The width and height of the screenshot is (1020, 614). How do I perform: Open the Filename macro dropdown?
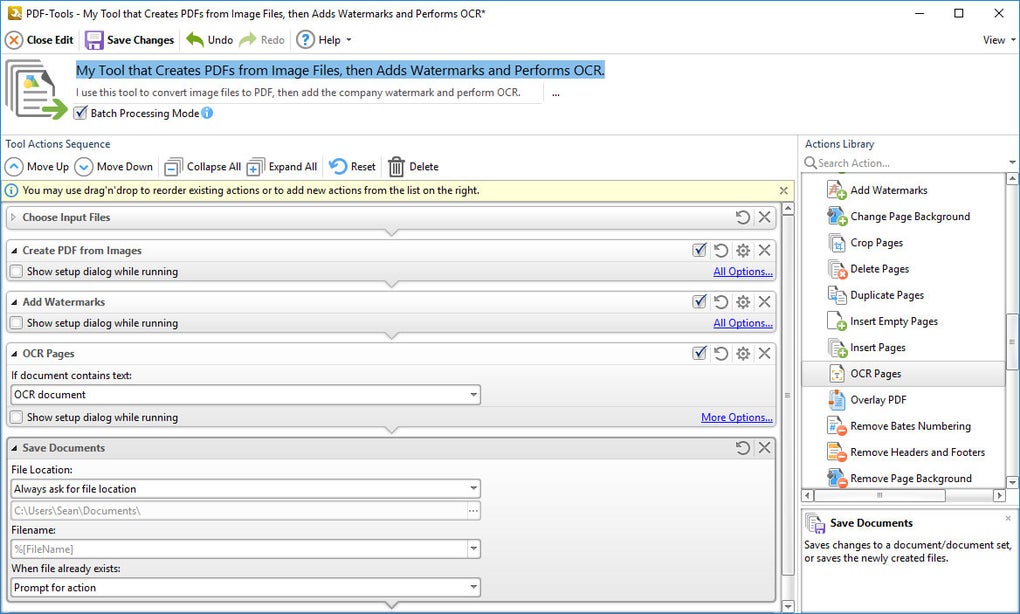pyautogui.click(x=474, y=549)
